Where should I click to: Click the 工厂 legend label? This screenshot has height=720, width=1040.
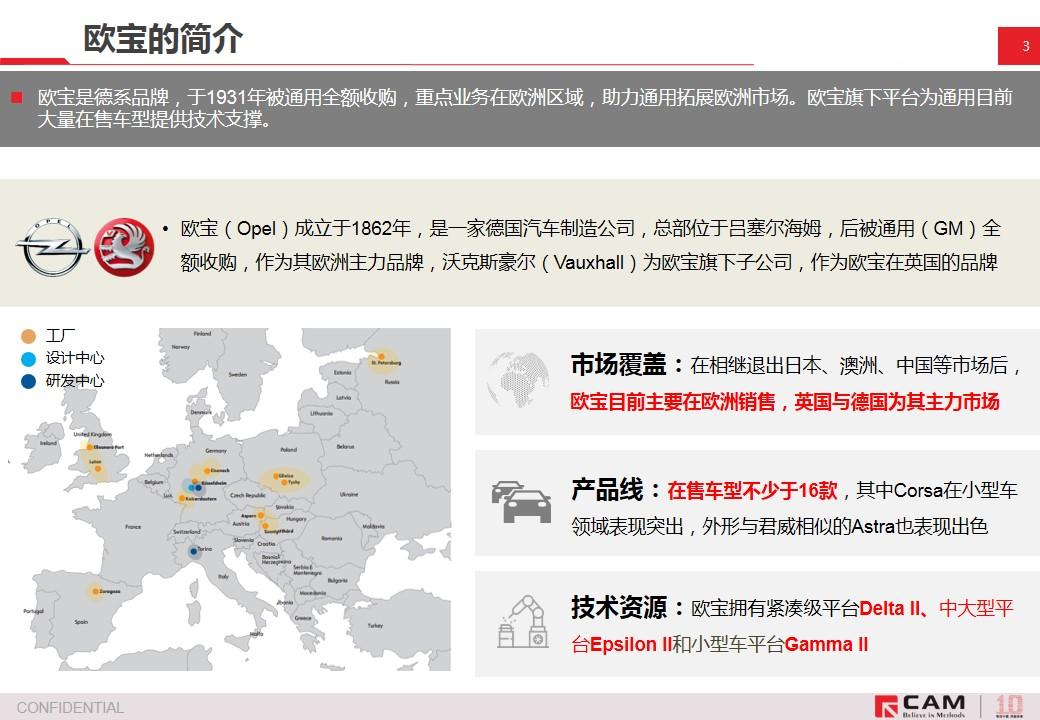[60, 335]
